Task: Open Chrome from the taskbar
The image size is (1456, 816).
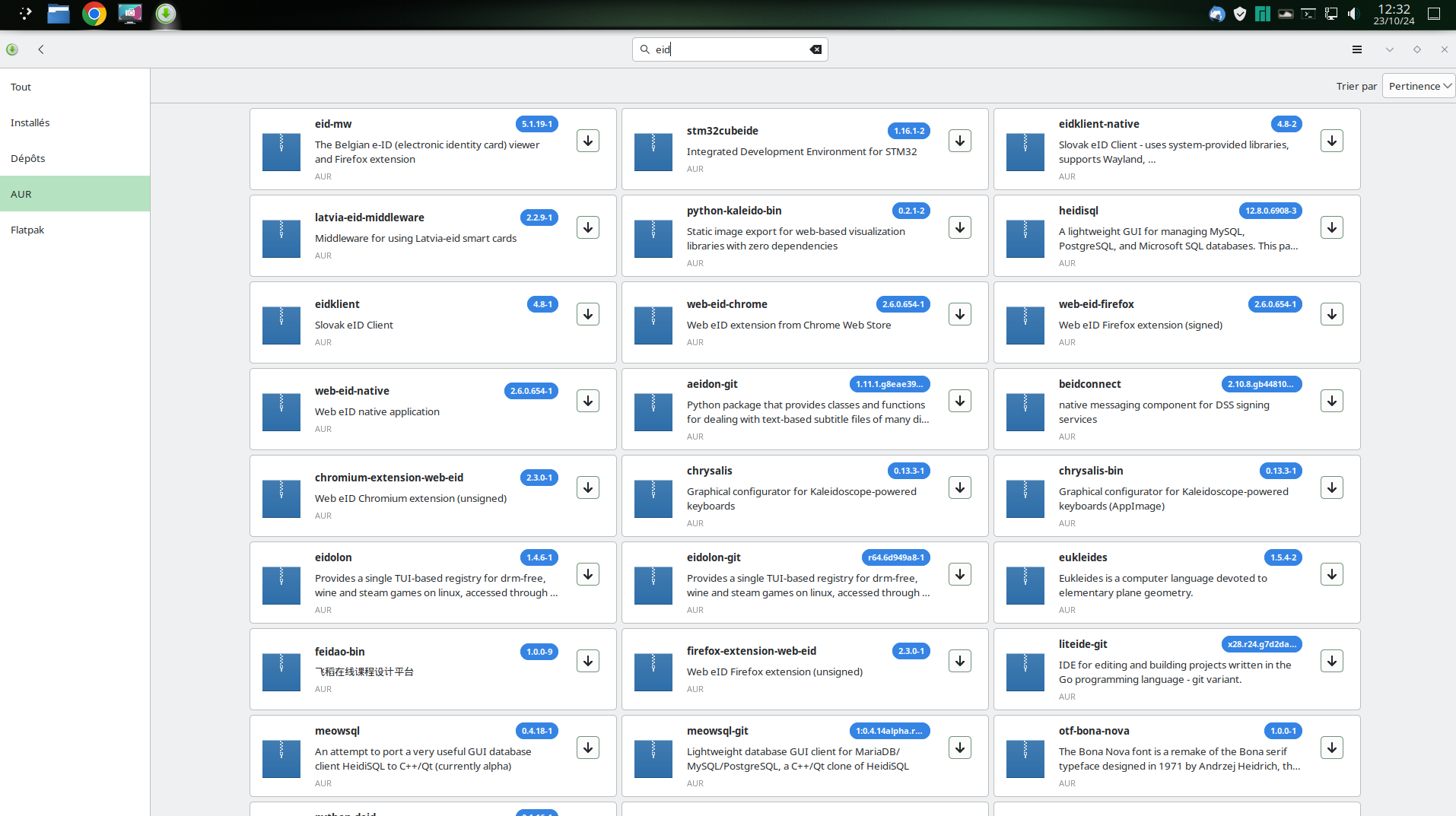Action: click(94, 14)
